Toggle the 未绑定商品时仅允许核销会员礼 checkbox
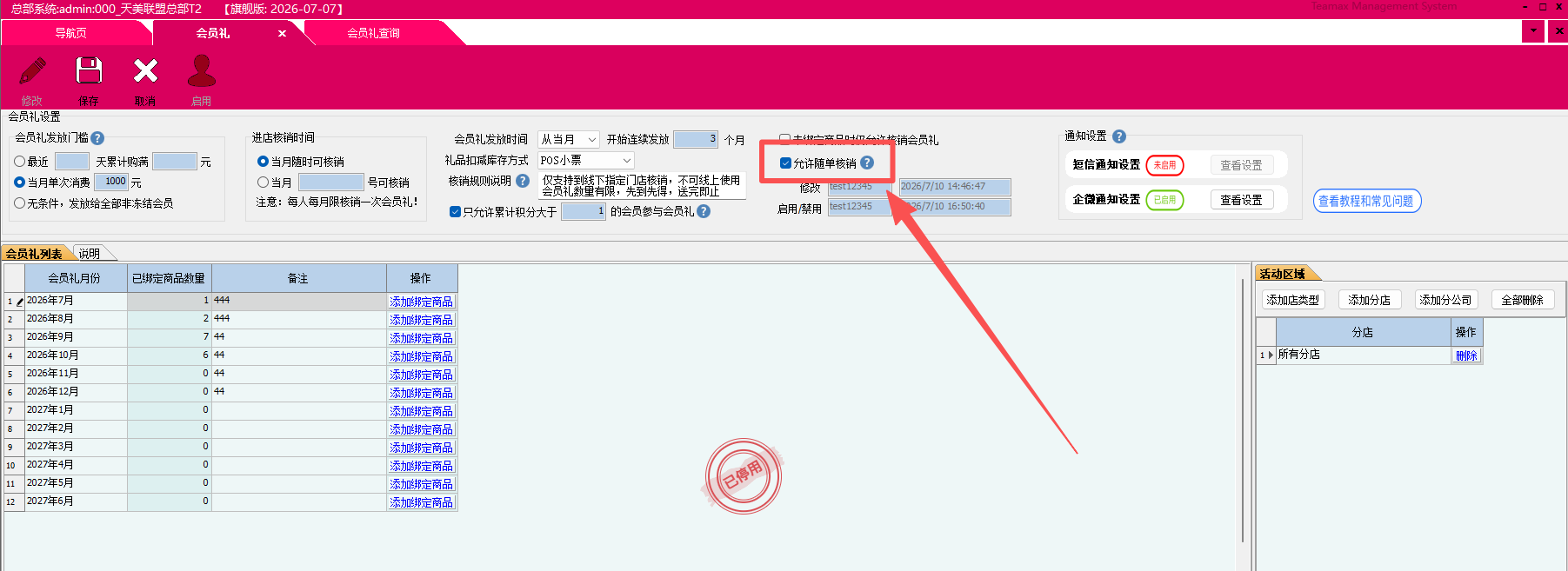1568x571 pixels. point(784,139)
